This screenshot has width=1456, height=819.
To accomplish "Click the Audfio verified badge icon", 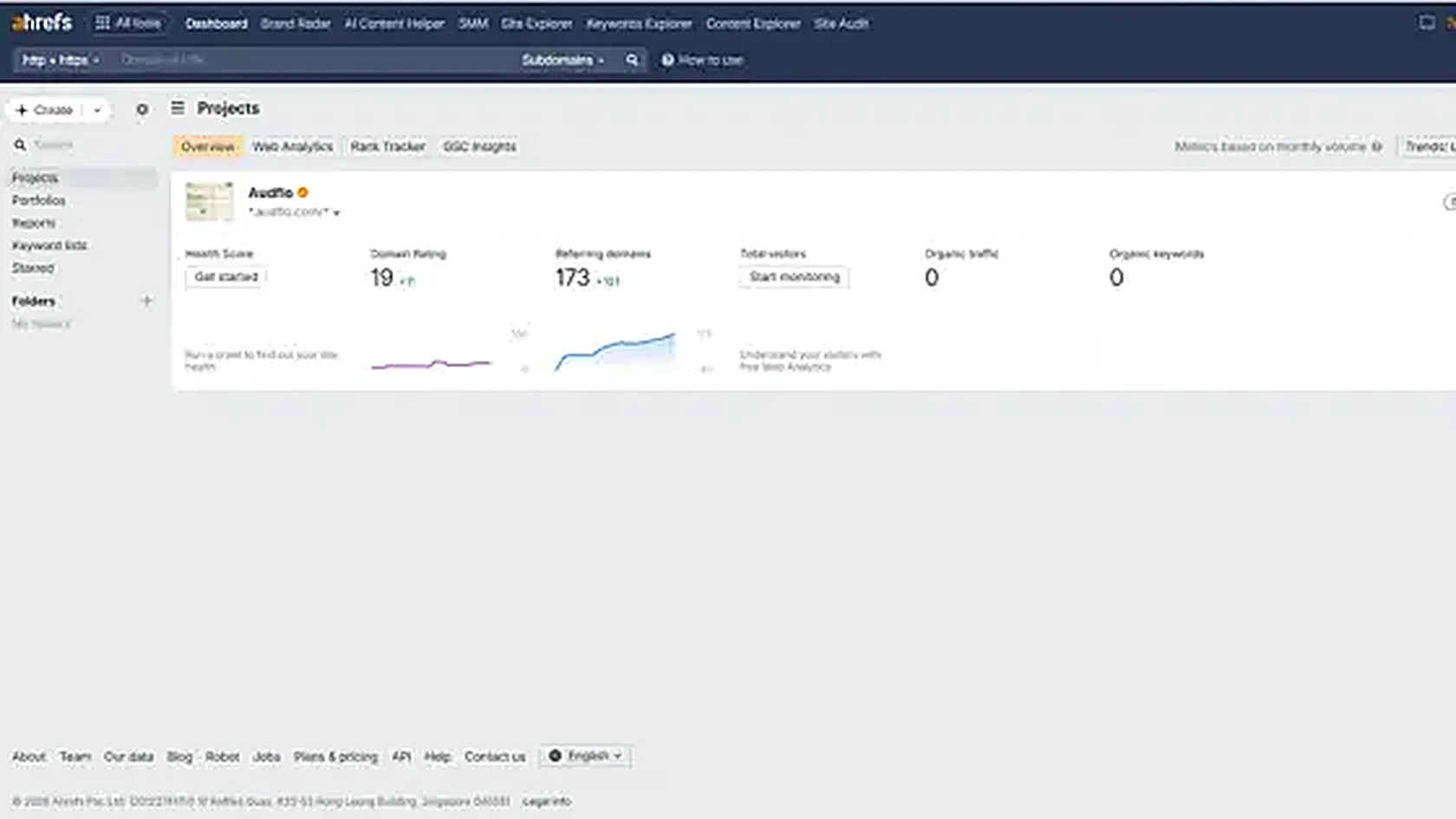I will (x=302, y=192).
